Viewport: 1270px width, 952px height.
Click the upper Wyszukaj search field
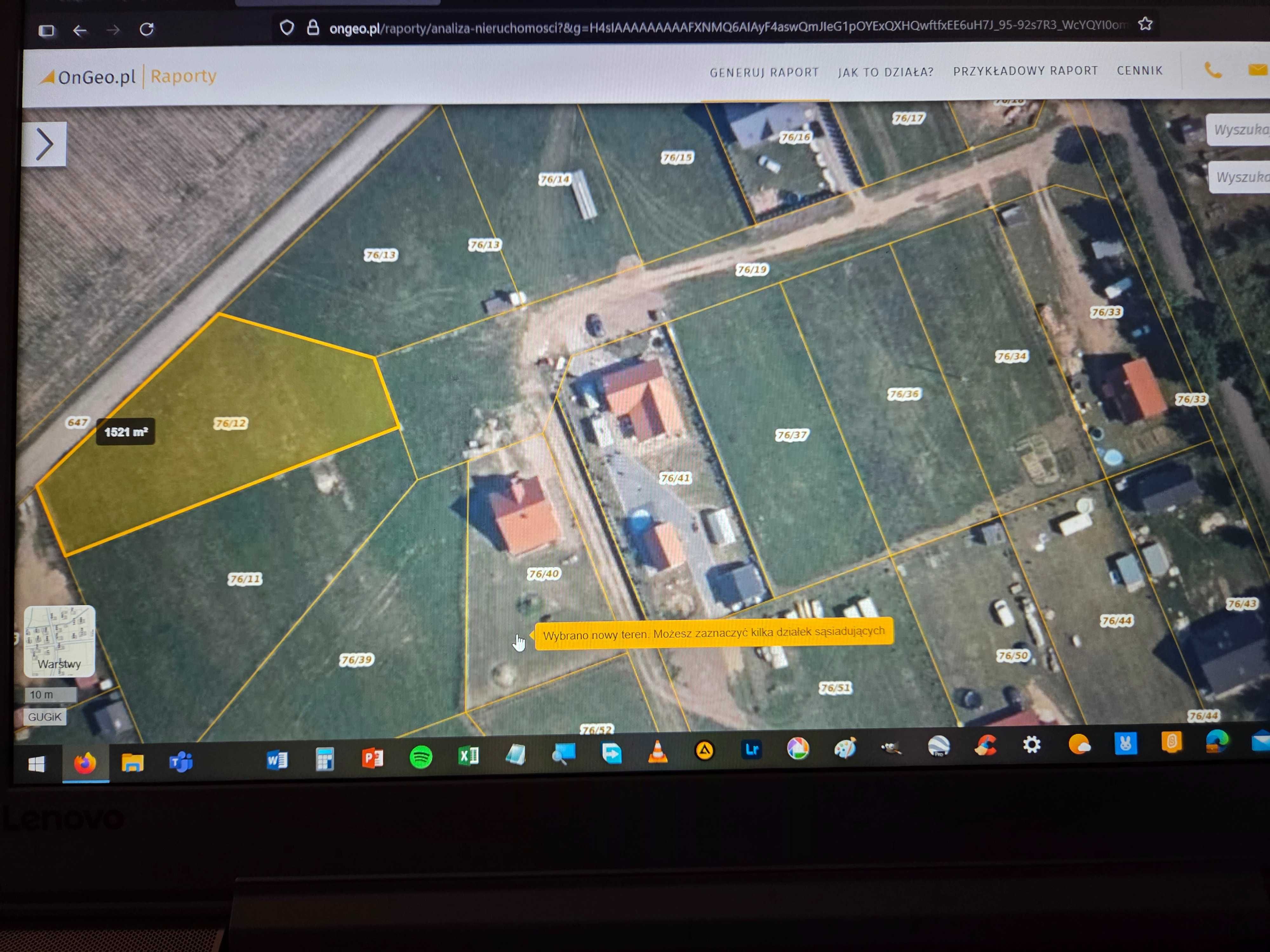1239,130
